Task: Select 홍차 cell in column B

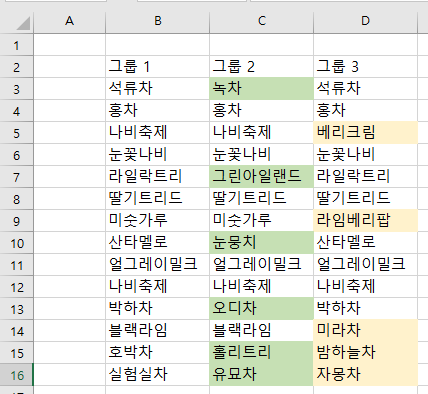Action: tap(158, 111)
